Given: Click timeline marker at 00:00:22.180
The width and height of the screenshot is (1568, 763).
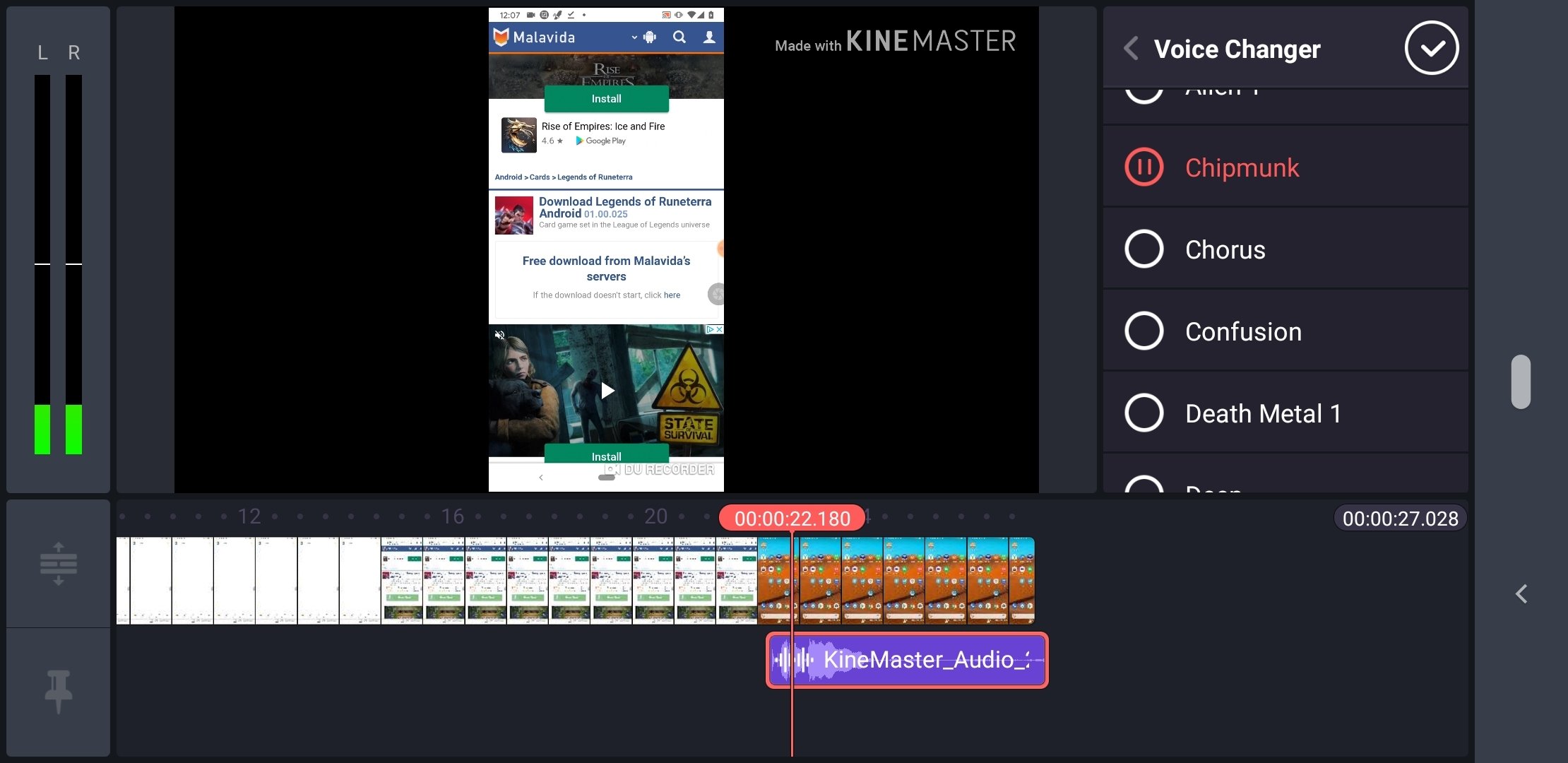Looking at the screenshot, I should click(790, 518).
